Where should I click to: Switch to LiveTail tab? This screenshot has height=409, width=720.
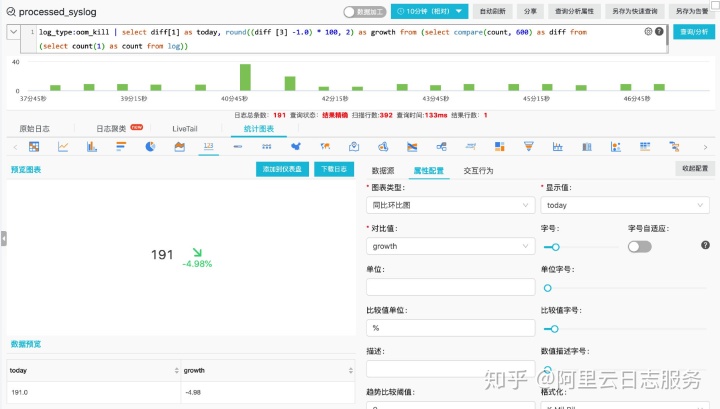point(185,129)
